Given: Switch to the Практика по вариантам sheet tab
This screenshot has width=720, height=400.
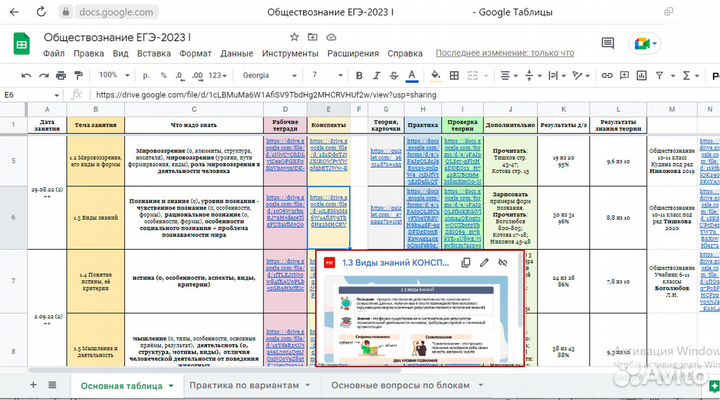Looking at the screenshot, I should [244, 385].
